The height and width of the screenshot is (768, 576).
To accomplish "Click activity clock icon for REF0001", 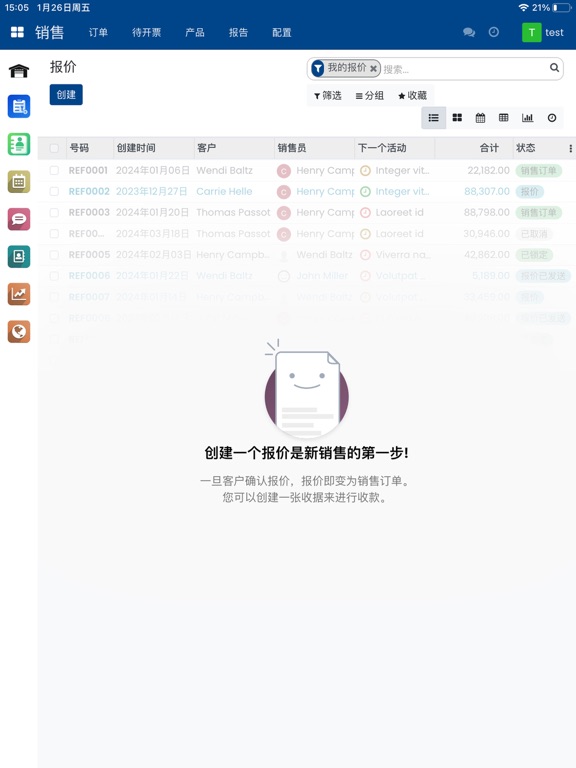I will pyautogui.click(x=365, y=170).
